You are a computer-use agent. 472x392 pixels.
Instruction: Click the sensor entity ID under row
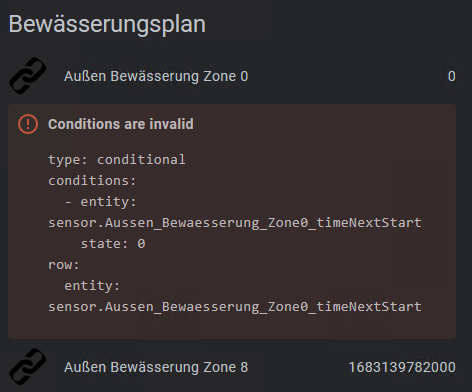point(235,306)
